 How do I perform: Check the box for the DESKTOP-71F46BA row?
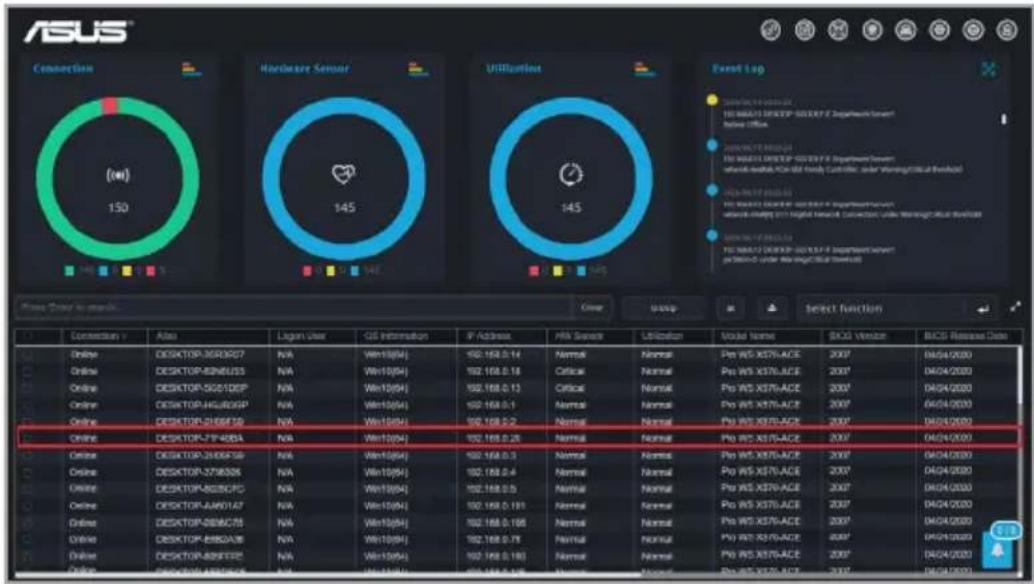pyautogui.click(x=28, y=438)
